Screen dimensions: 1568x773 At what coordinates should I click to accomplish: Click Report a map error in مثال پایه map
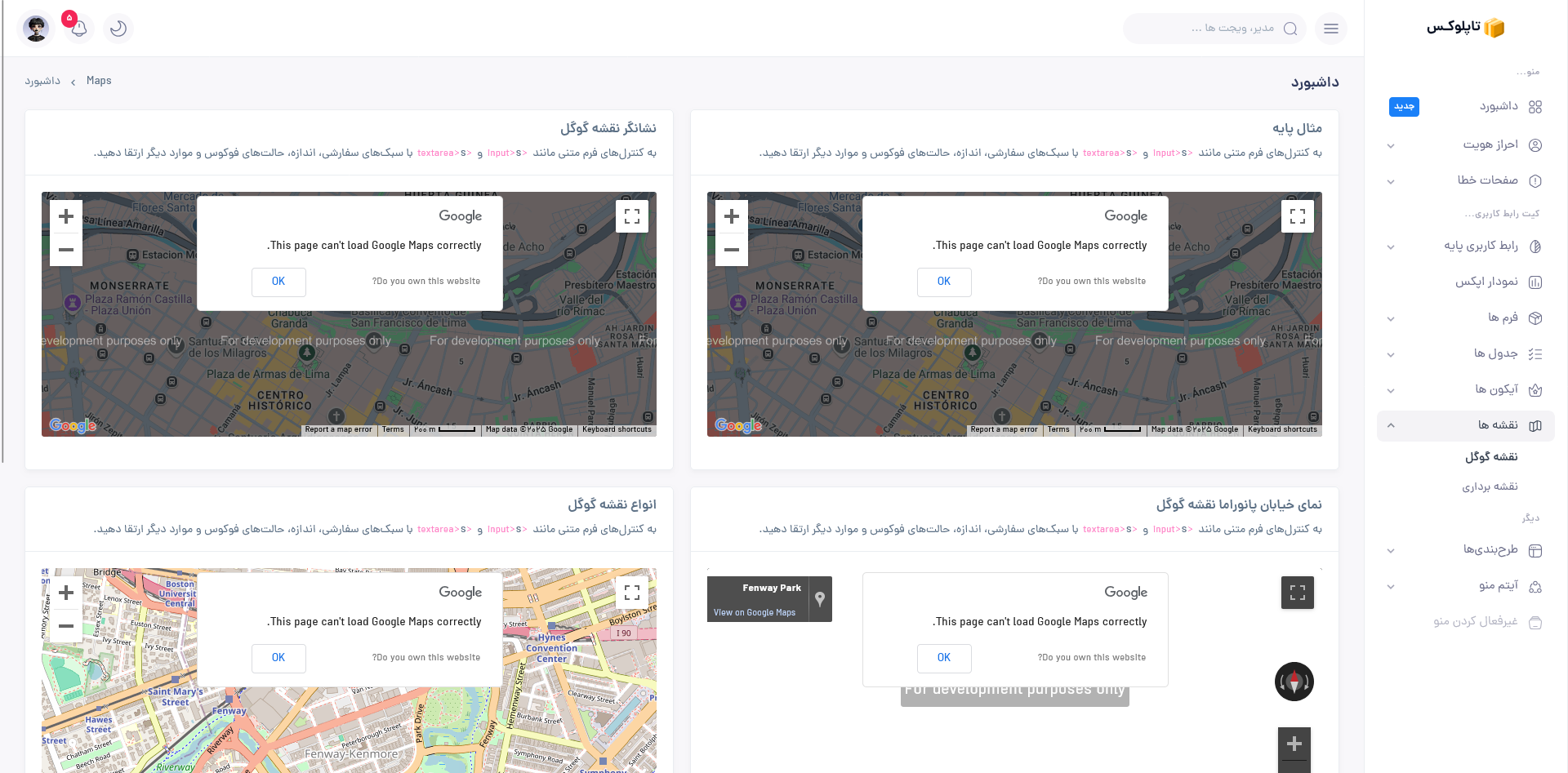point(1004,429)
